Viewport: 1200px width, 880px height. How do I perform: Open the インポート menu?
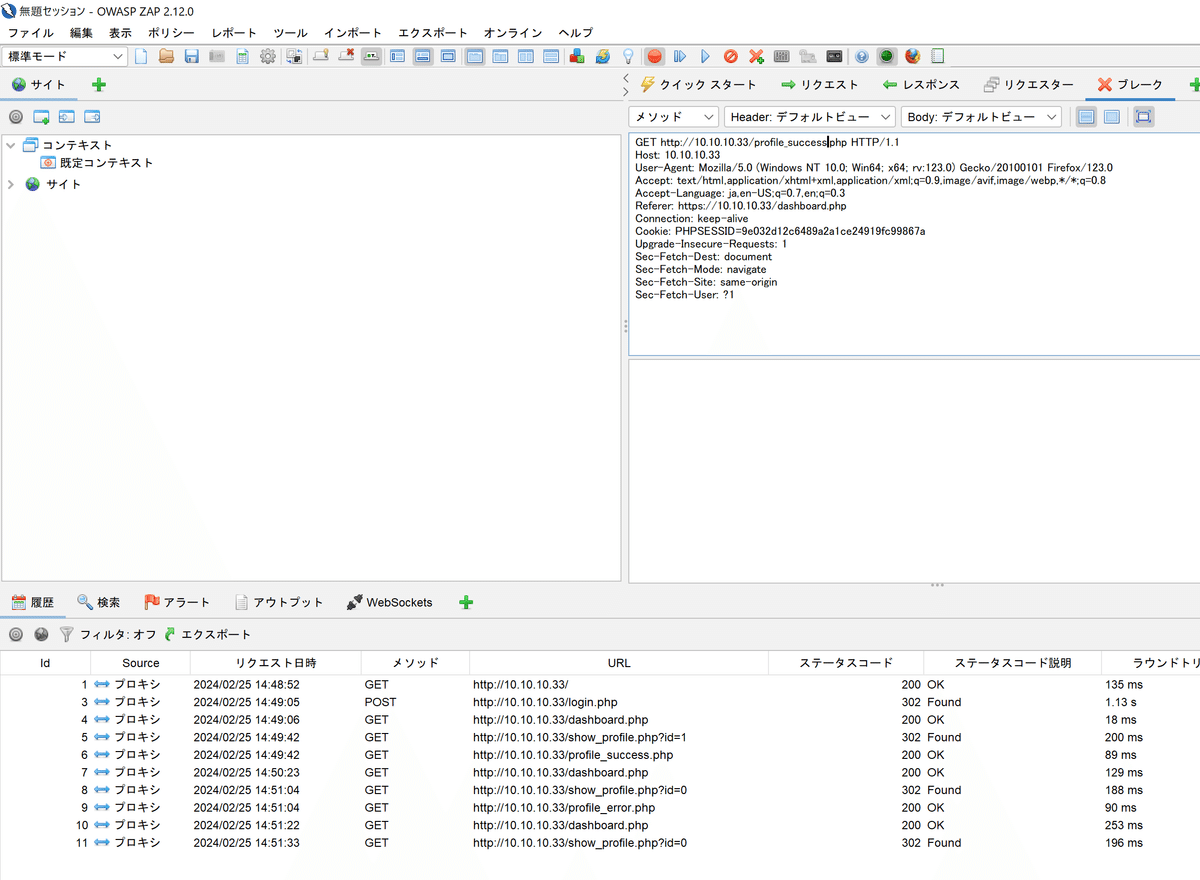click(x=353, y=33)
